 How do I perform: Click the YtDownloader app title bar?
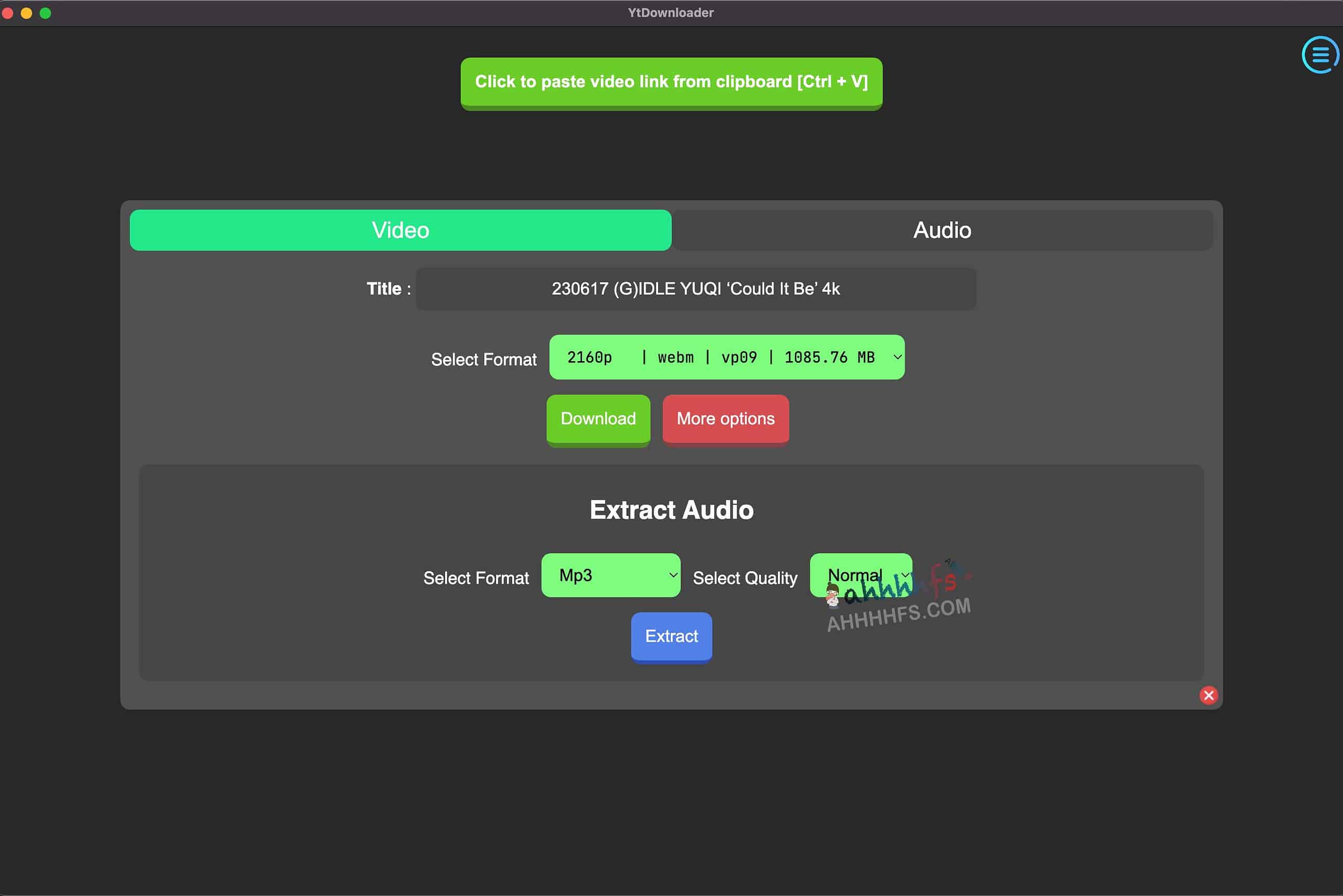(671, 12)
